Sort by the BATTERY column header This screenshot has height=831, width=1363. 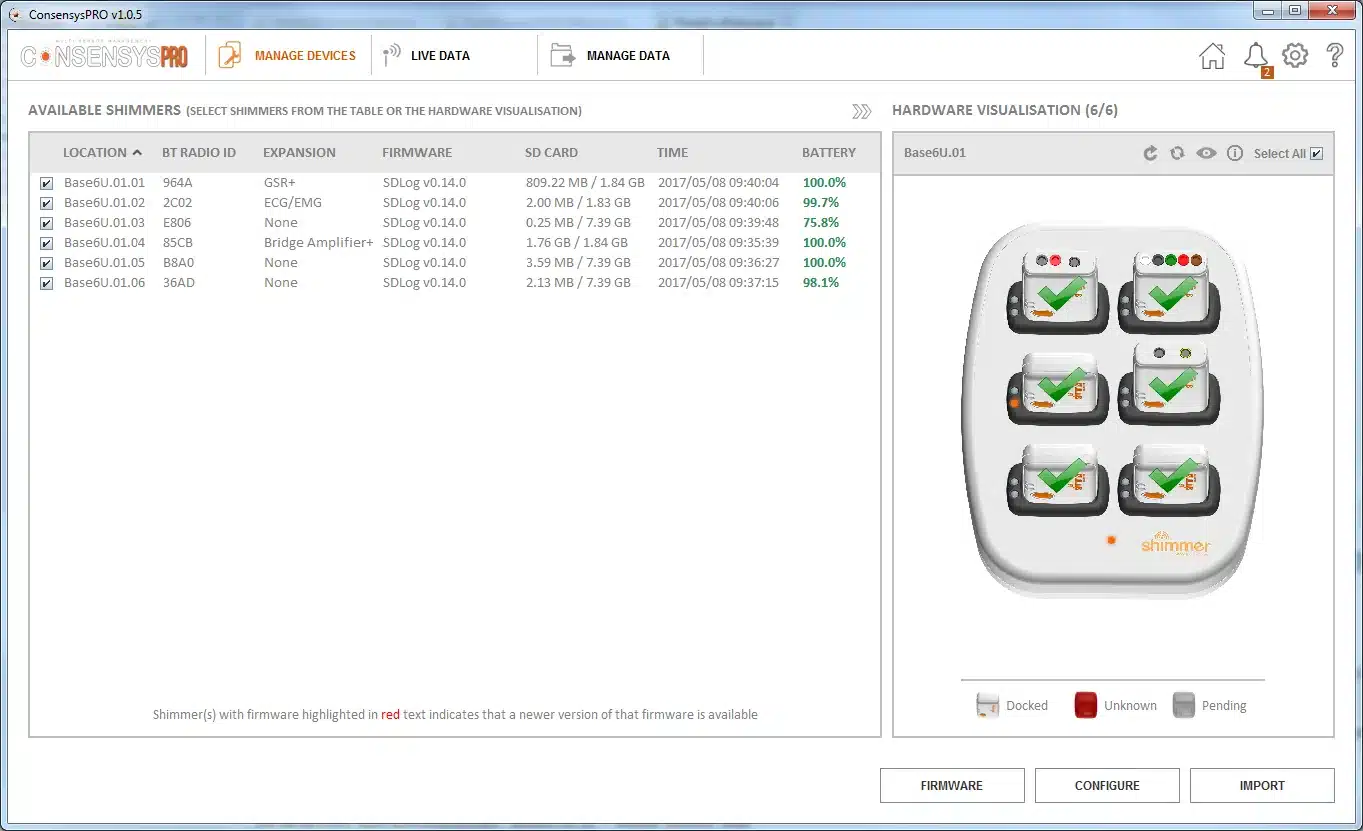[x=829, y=153]
